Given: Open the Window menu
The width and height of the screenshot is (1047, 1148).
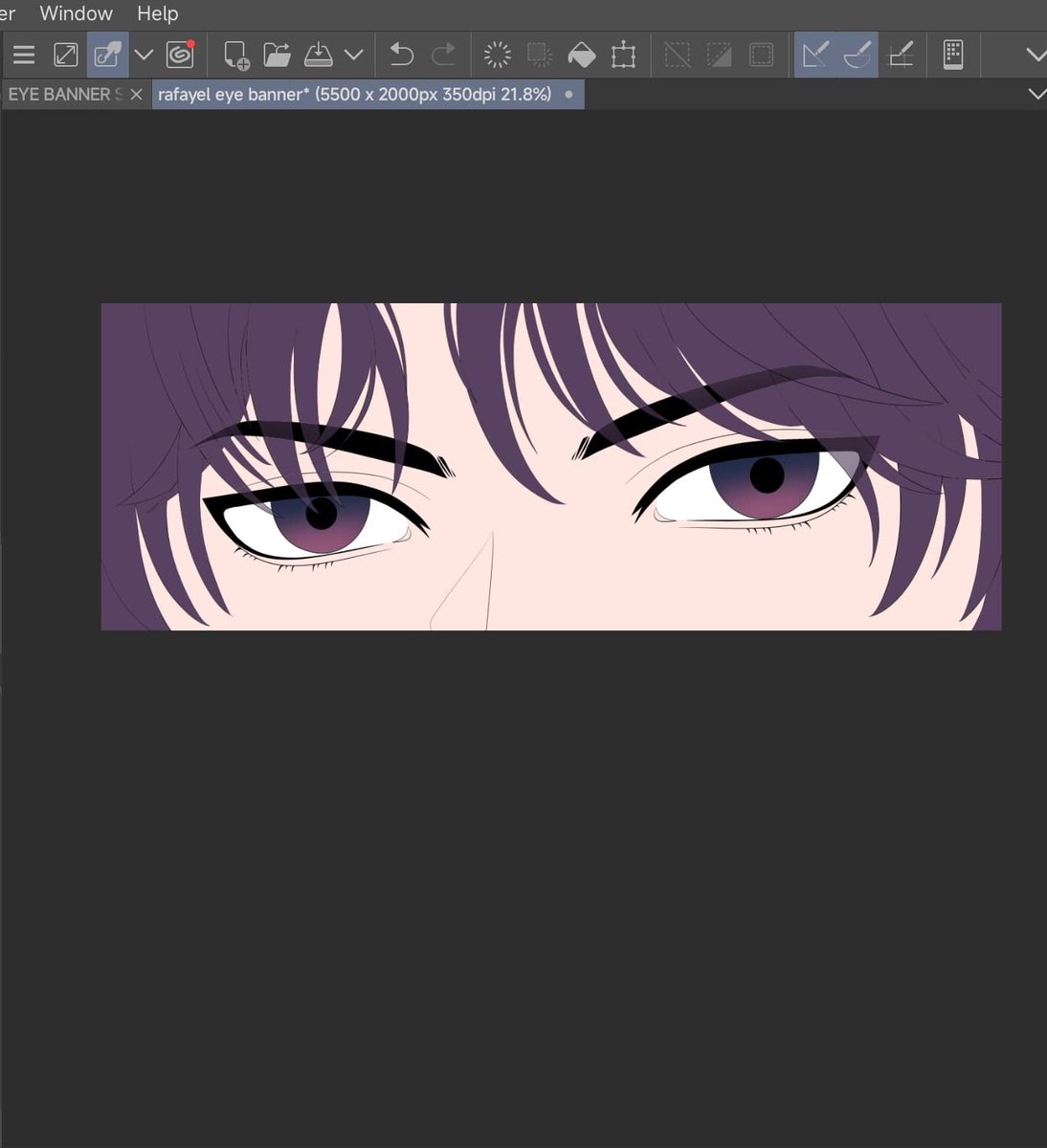Looking at the screenshot, I should (x=77, y=13).
